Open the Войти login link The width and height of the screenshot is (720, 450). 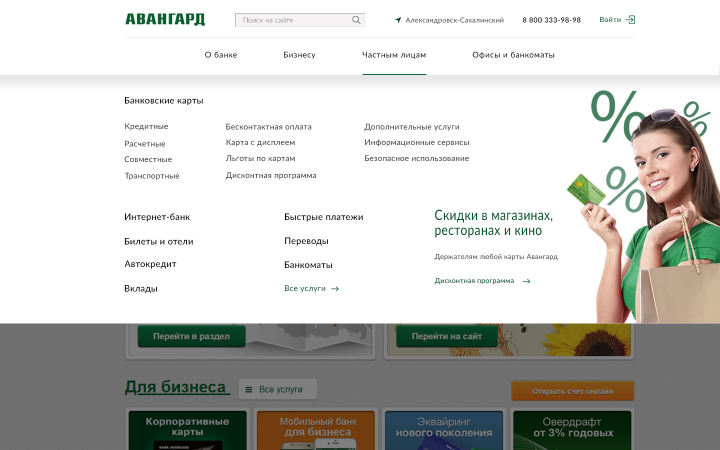tap(610, 19)
